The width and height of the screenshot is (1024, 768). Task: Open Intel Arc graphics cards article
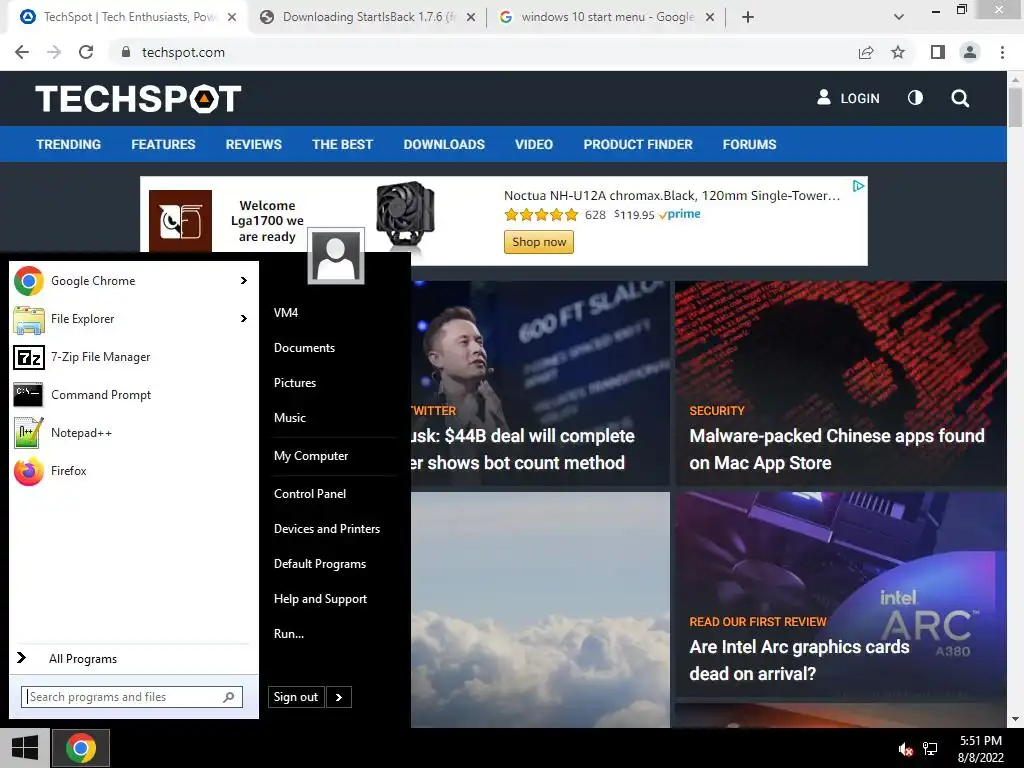point(799,660)
